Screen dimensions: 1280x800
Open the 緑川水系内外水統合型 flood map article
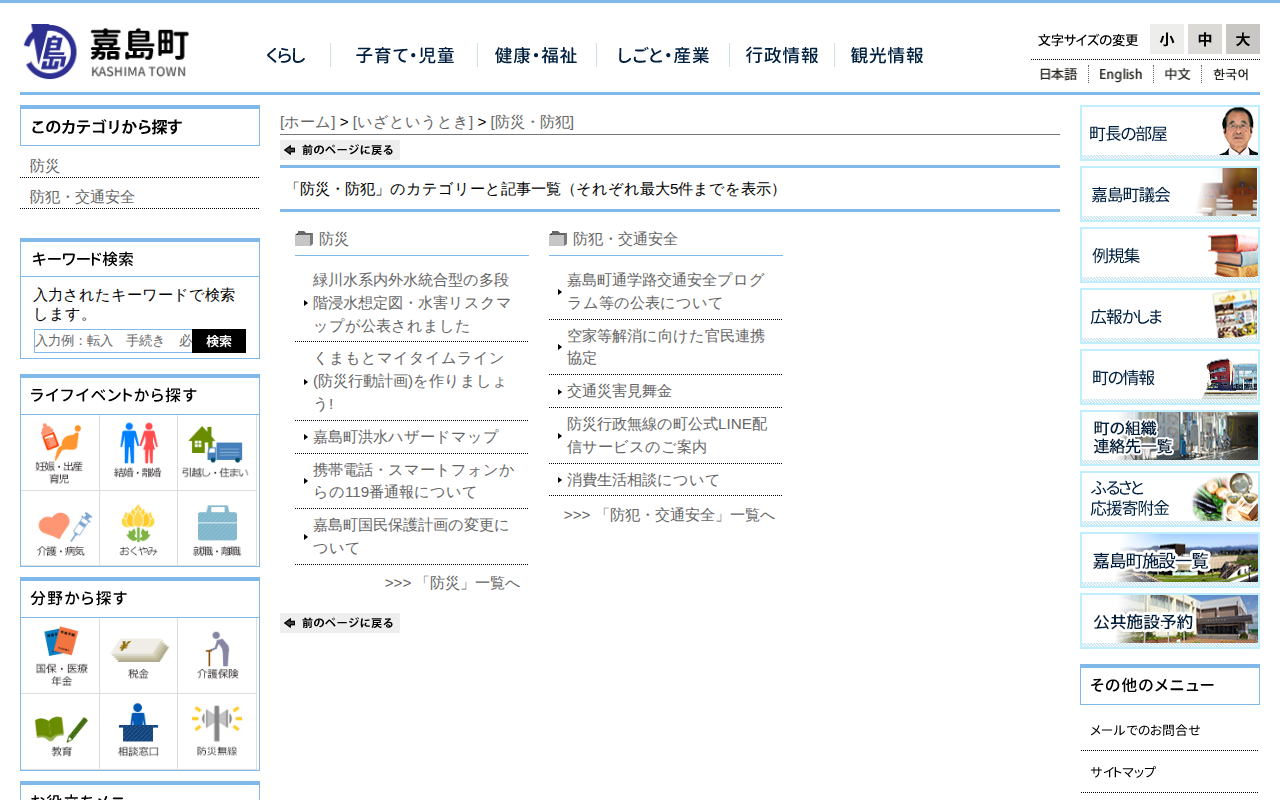coord(412,303)
